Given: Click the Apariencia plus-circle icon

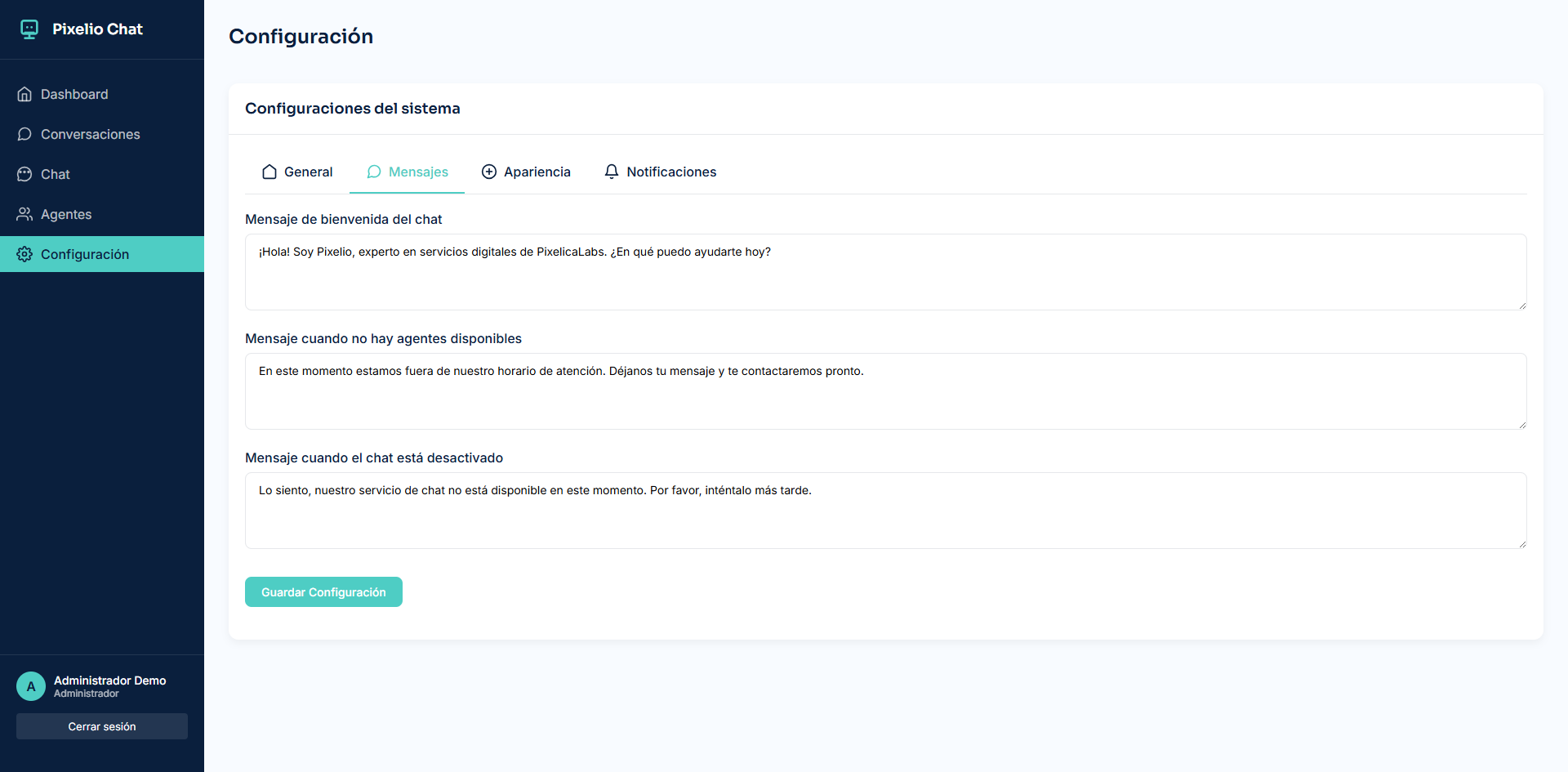Looking at the screenshot, I should (x=489, y=172).
